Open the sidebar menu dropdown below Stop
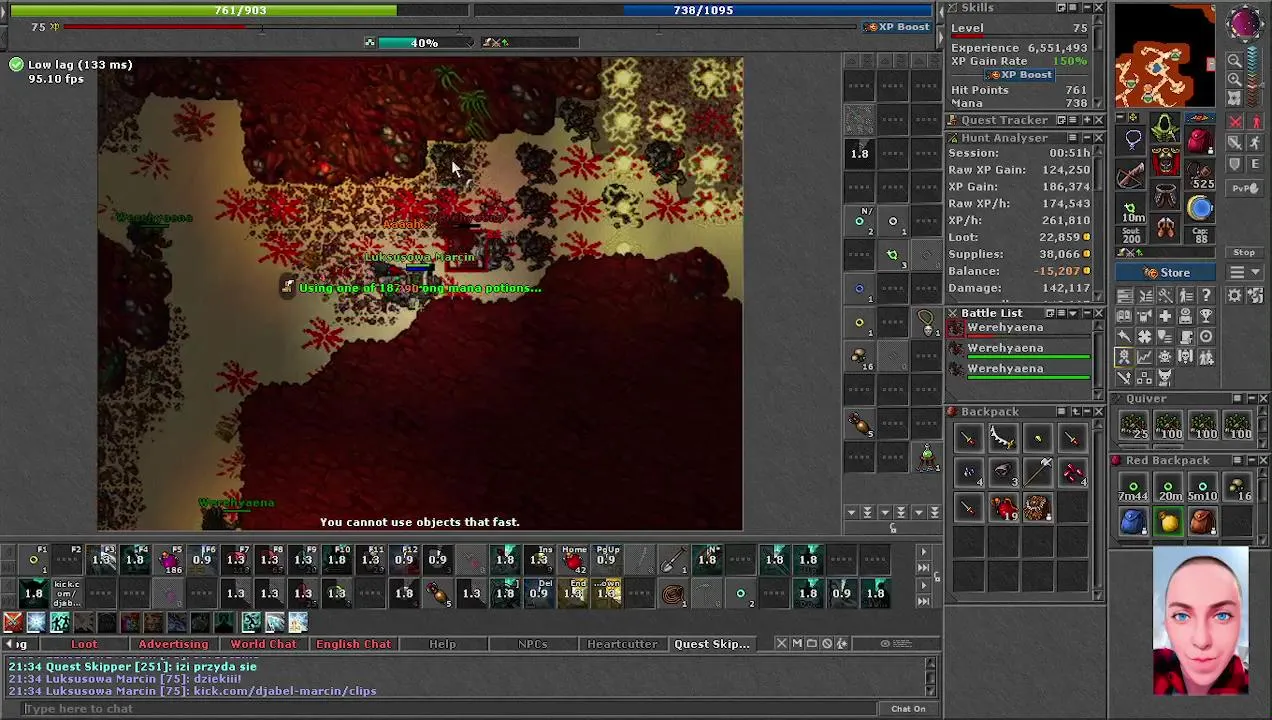The height and width of the screenshot is (720, 1272). pyautogui.click(x=1245, y=272)
